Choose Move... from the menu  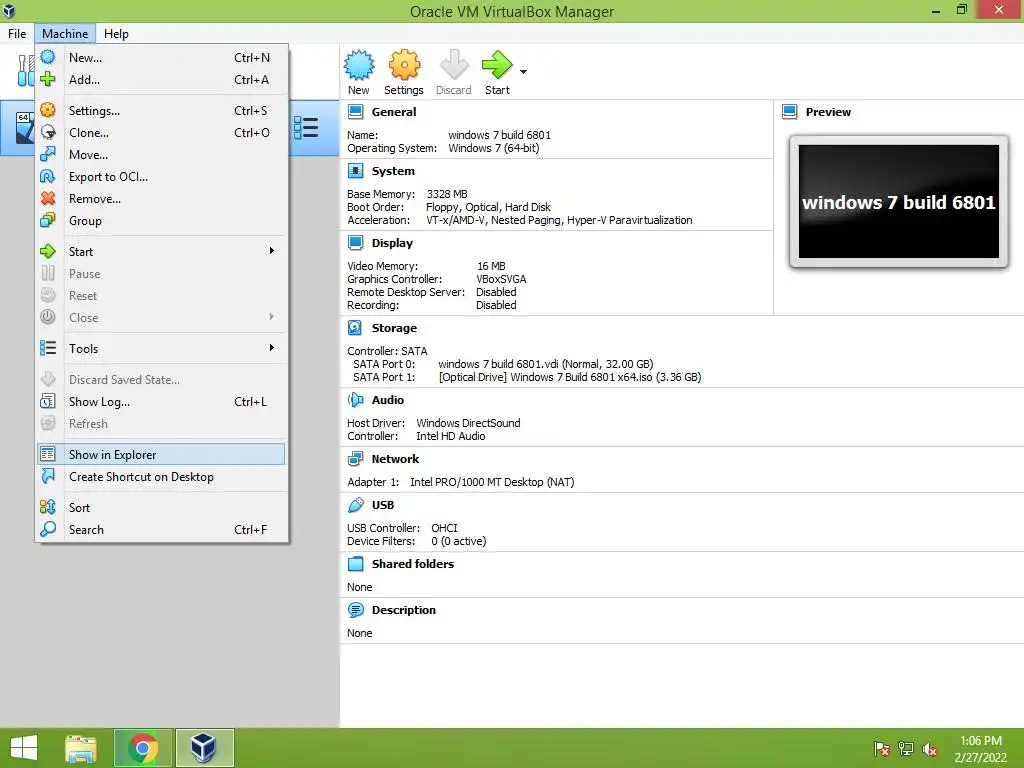[162, 155]
